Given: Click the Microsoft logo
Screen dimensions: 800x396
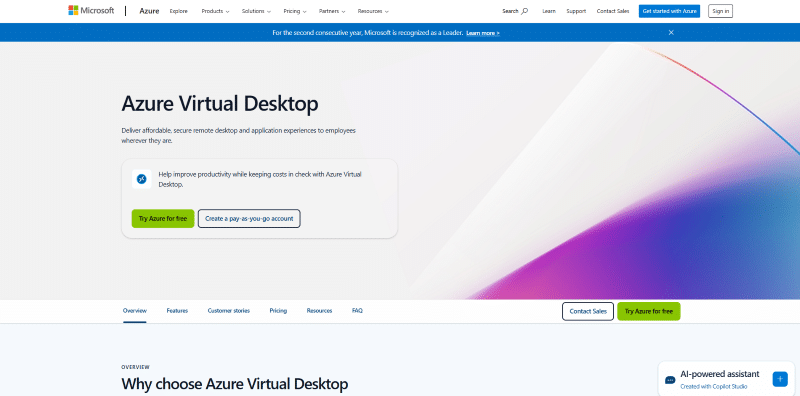Looking at the screenshot, I should [91, 11].
